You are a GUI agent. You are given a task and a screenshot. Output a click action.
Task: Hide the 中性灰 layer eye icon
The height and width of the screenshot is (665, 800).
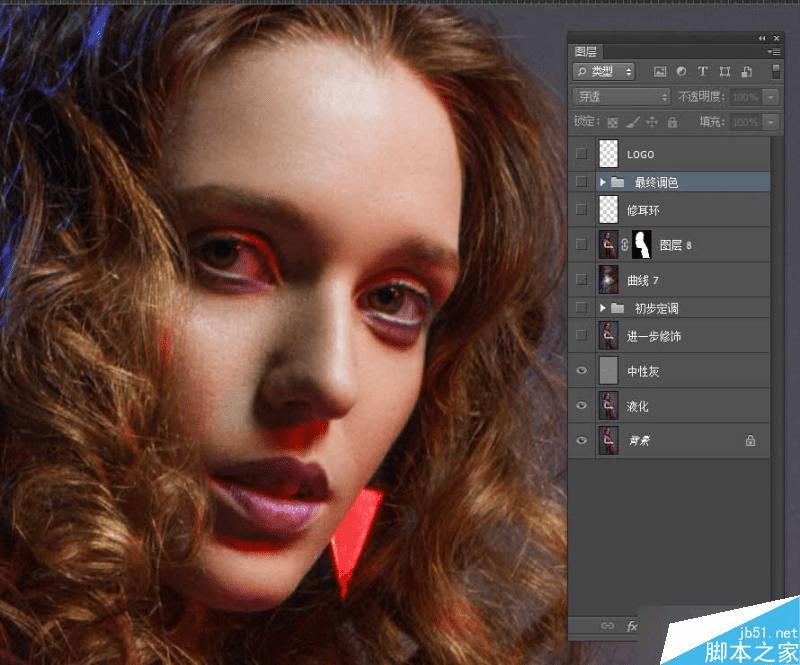(x=581, y=371)
